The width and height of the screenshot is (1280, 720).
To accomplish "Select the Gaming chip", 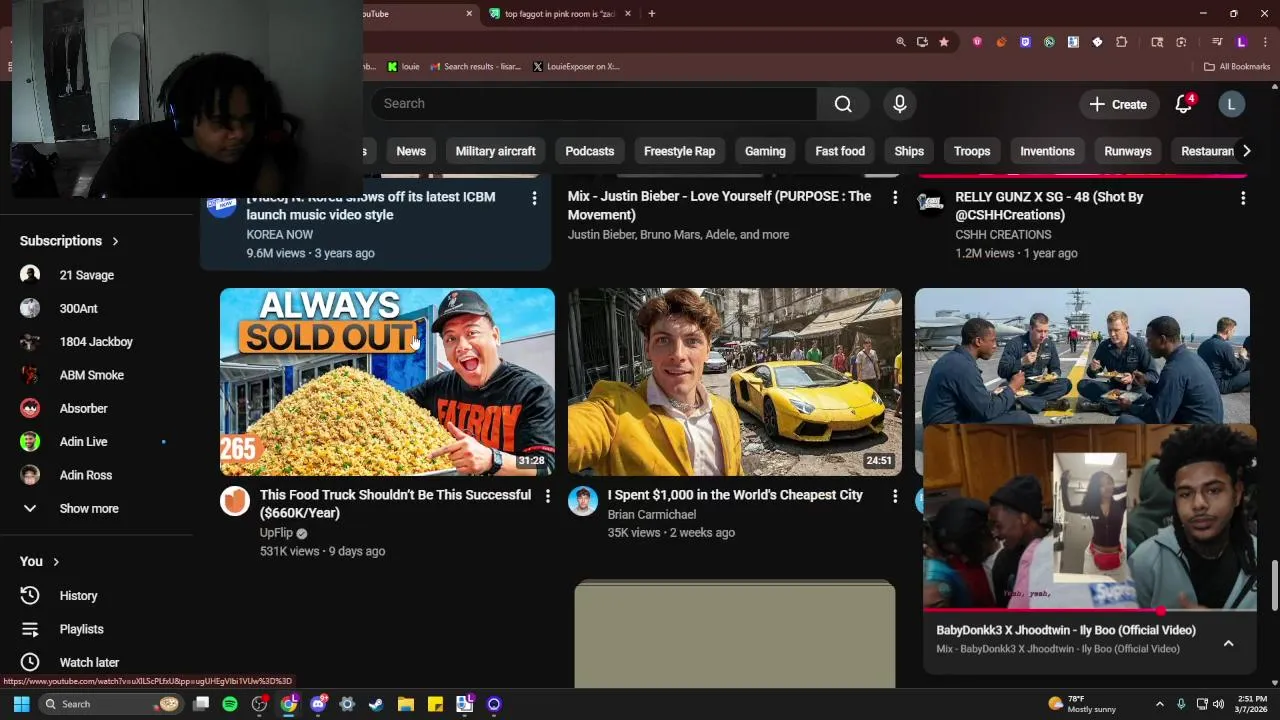I will coord(765,151).
